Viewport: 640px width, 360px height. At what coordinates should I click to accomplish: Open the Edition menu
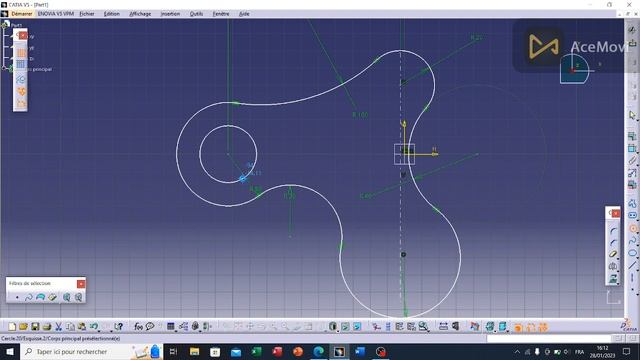point(111,14)
